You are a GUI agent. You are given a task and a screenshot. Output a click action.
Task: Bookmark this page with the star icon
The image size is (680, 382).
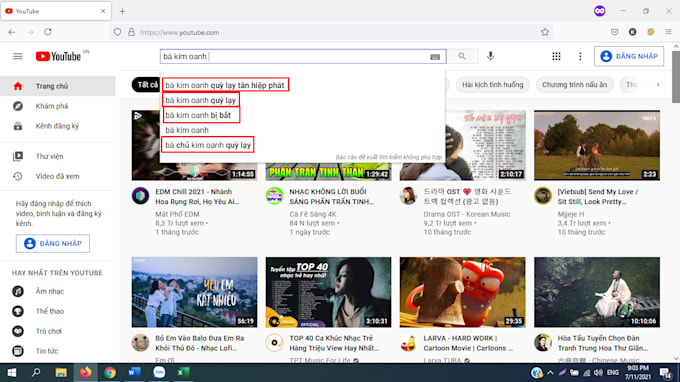coord(545,32)
